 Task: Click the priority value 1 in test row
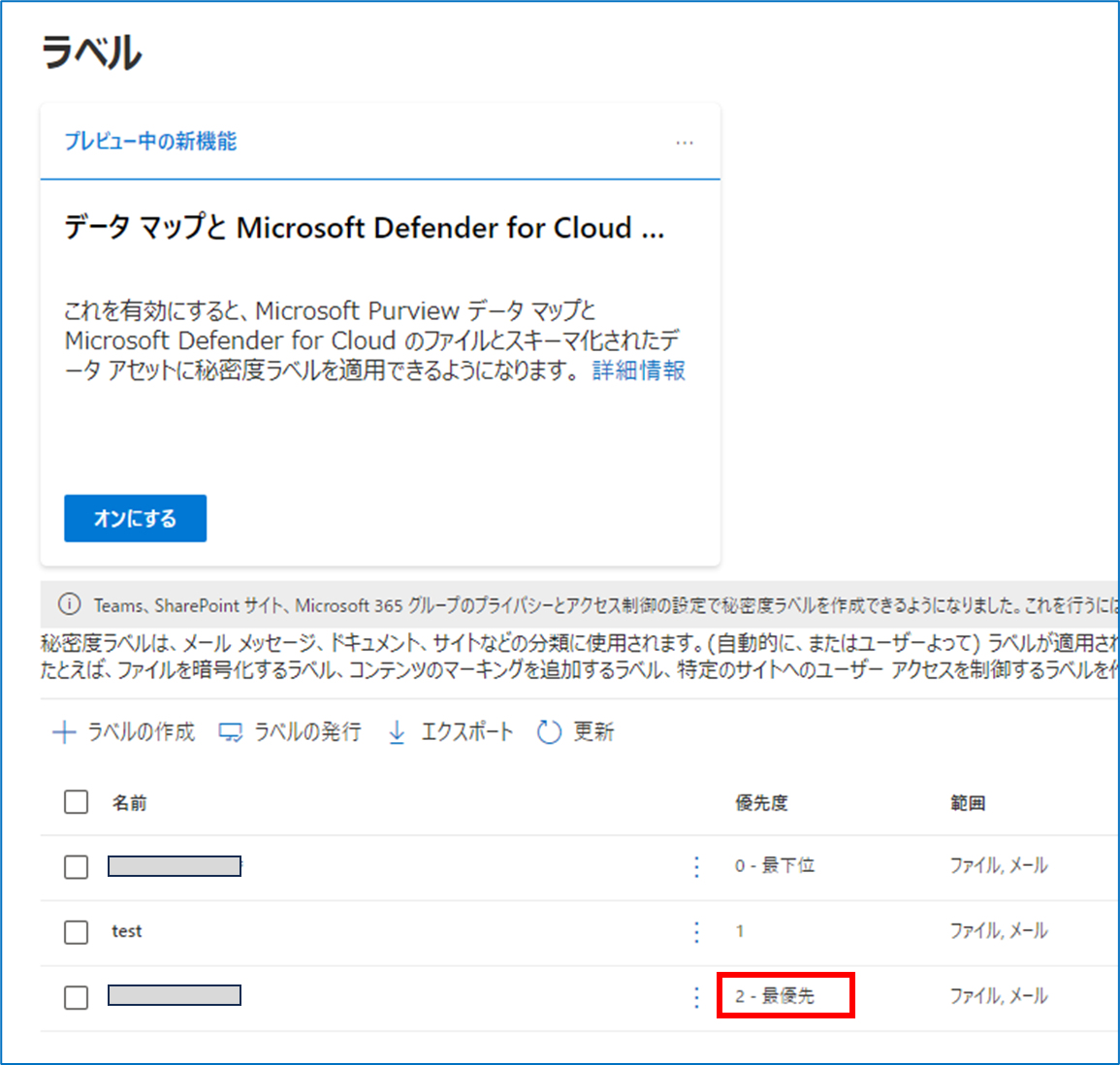pos(739,931)
